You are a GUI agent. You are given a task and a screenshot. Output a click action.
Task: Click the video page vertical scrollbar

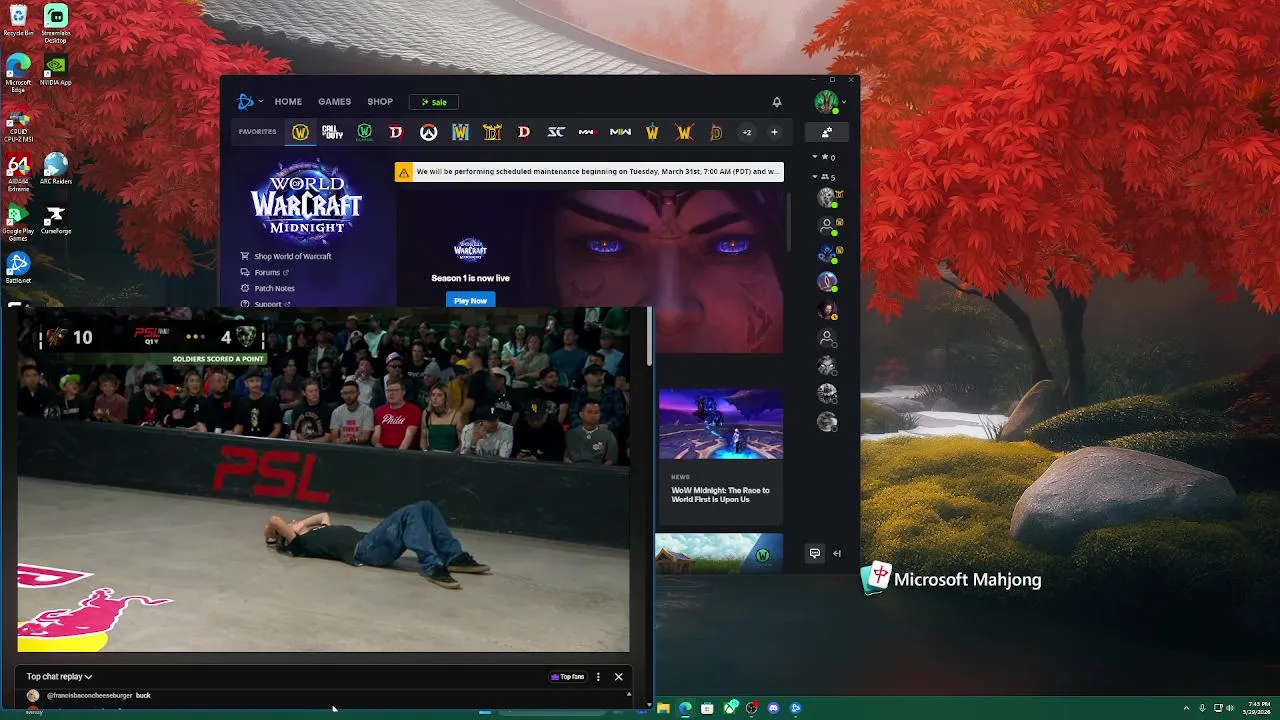click(x=650, y=336)
